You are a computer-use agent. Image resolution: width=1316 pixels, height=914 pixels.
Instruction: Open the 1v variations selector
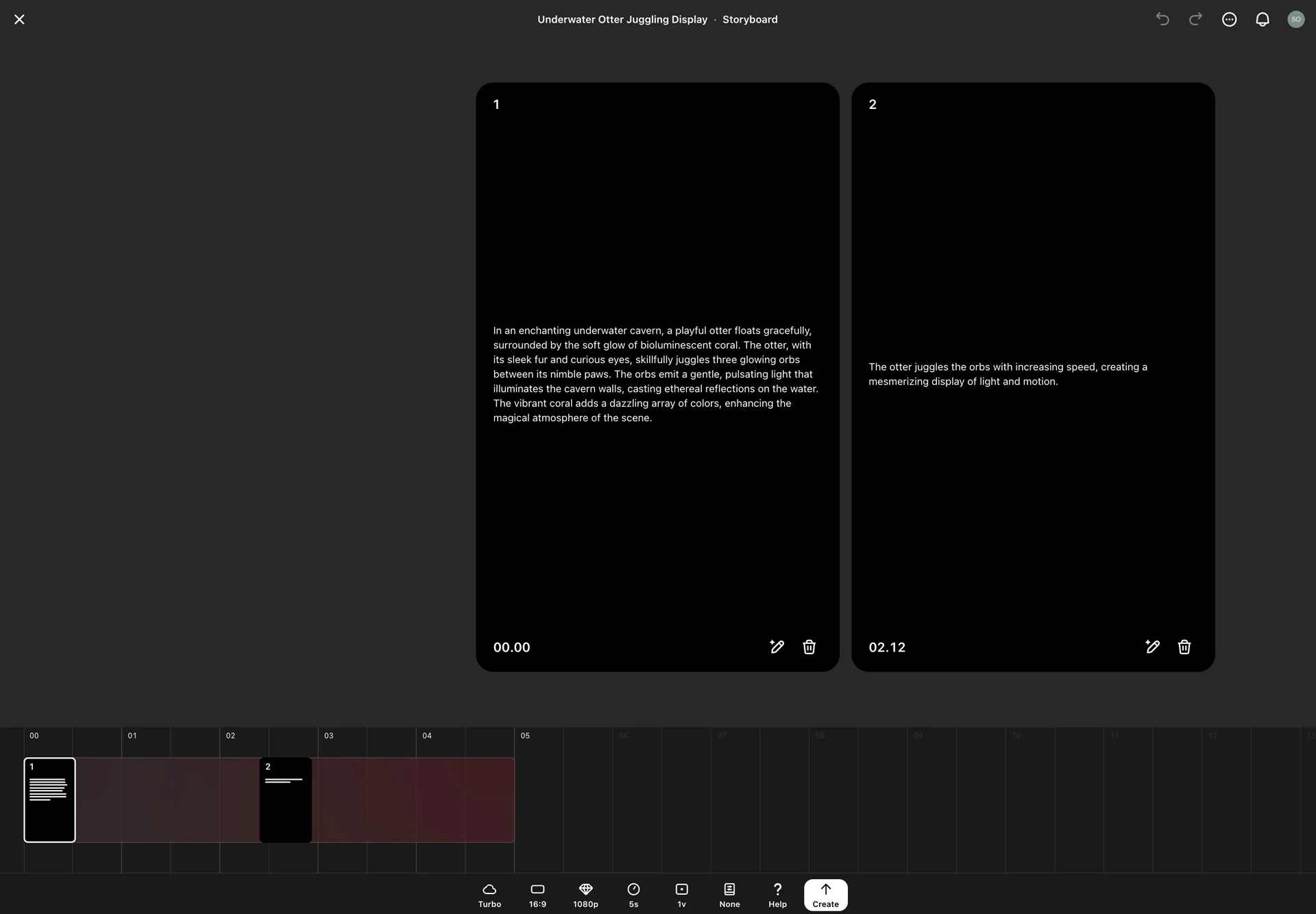coord(681,895)
